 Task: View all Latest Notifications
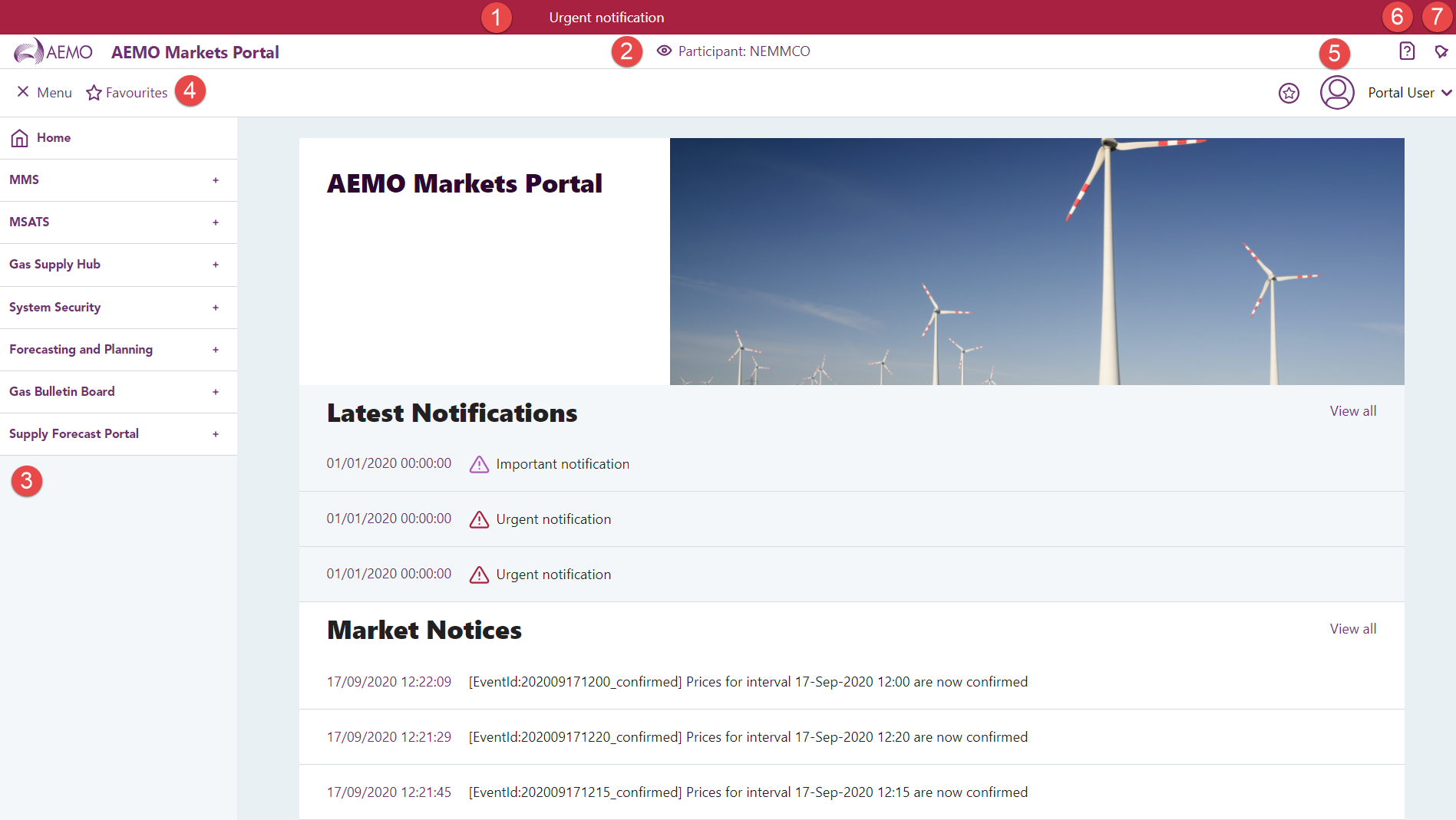(x=1352, y=411)
